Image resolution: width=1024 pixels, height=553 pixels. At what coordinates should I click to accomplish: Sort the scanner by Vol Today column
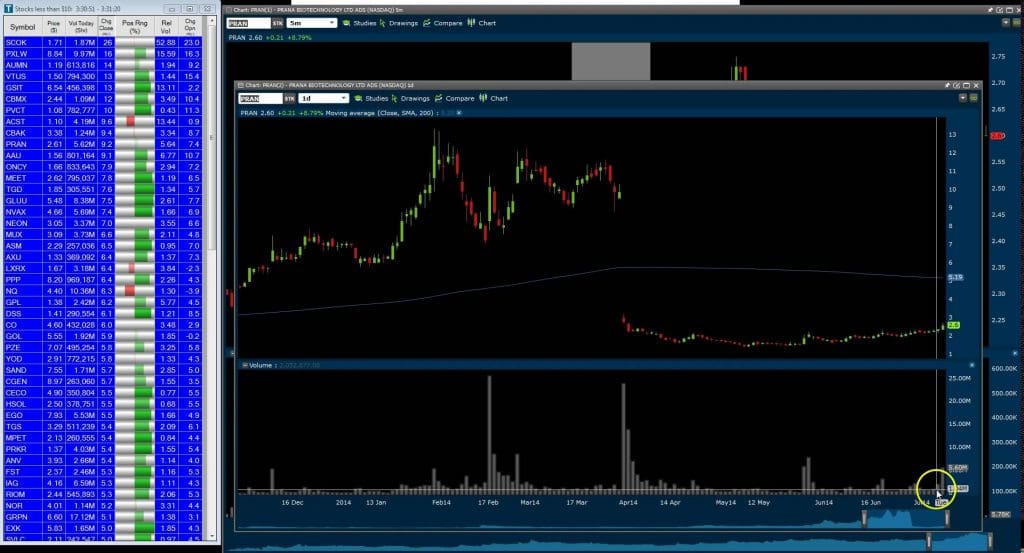point(81,27)
